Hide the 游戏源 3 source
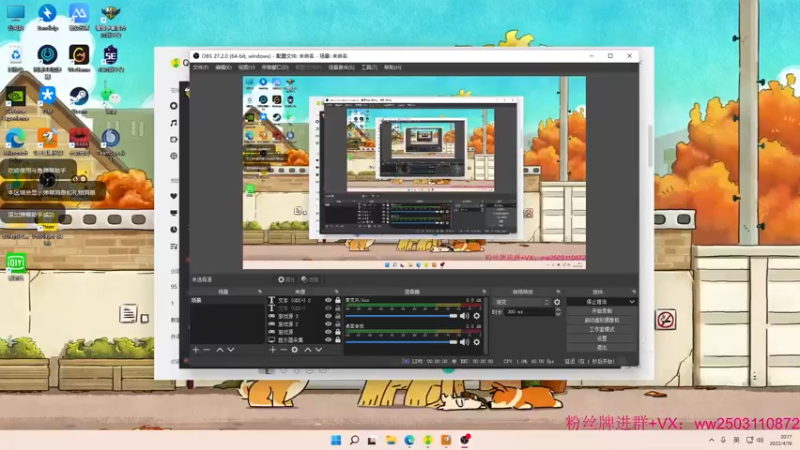 coord(328,316)
